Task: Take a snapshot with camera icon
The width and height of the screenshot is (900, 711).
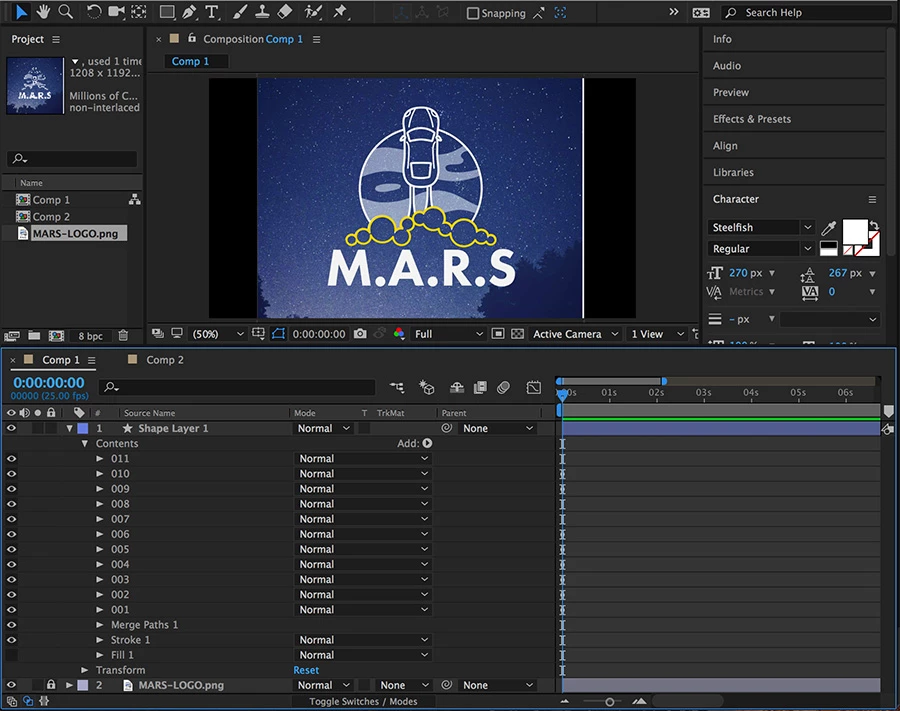Action: coord(360,333)
